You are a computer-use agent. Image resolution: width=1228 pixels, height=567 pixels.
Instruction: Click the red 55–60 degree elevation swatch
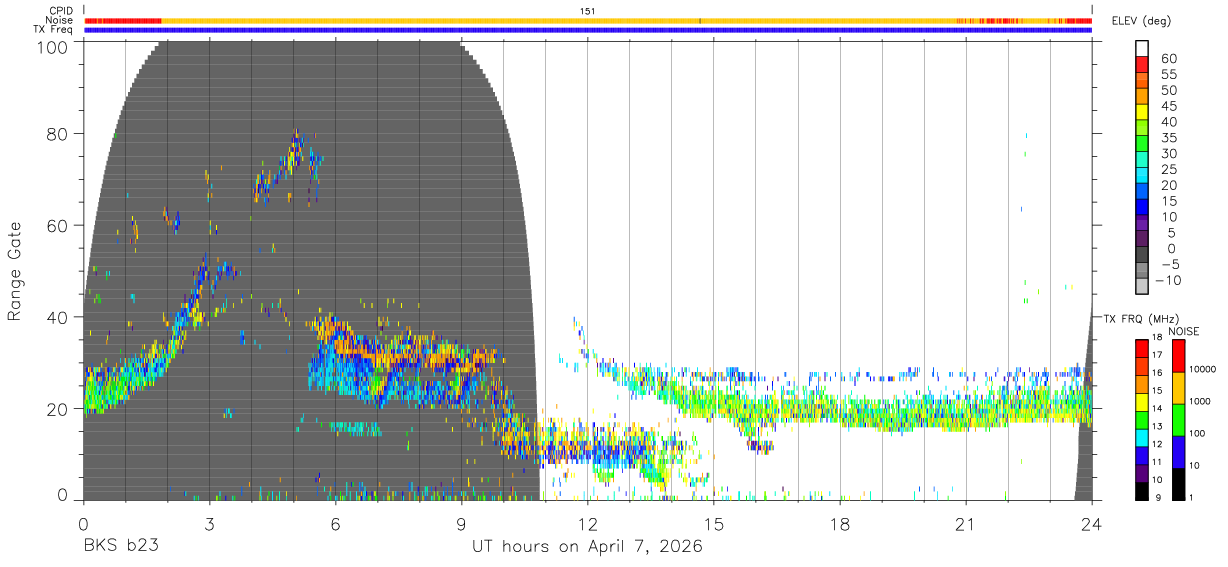[x=1142, y=64]
